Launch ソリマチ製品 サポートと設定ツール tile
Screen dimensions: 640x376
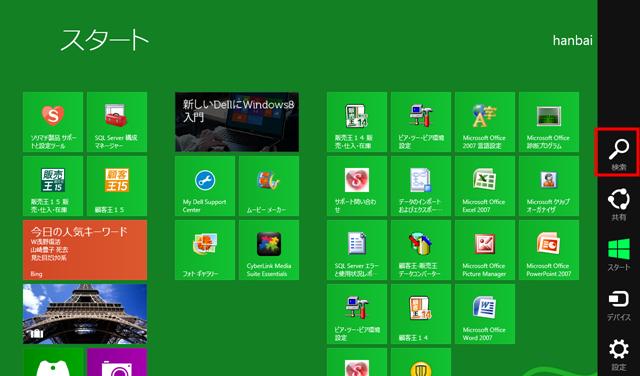coord(53,122)
